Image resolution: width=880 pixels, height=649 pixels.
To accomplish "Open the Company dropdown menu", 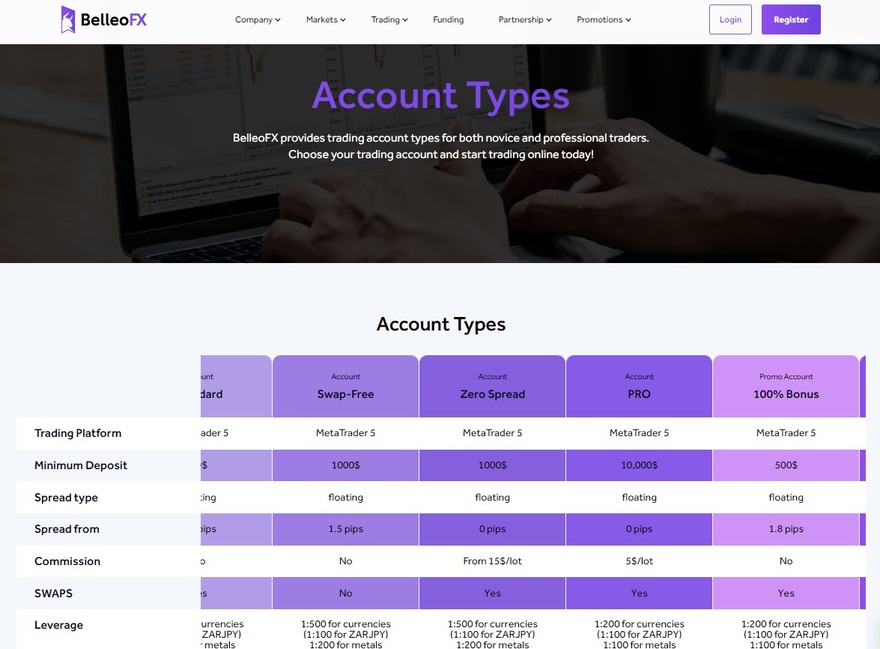I will click(x=258, y=20).
